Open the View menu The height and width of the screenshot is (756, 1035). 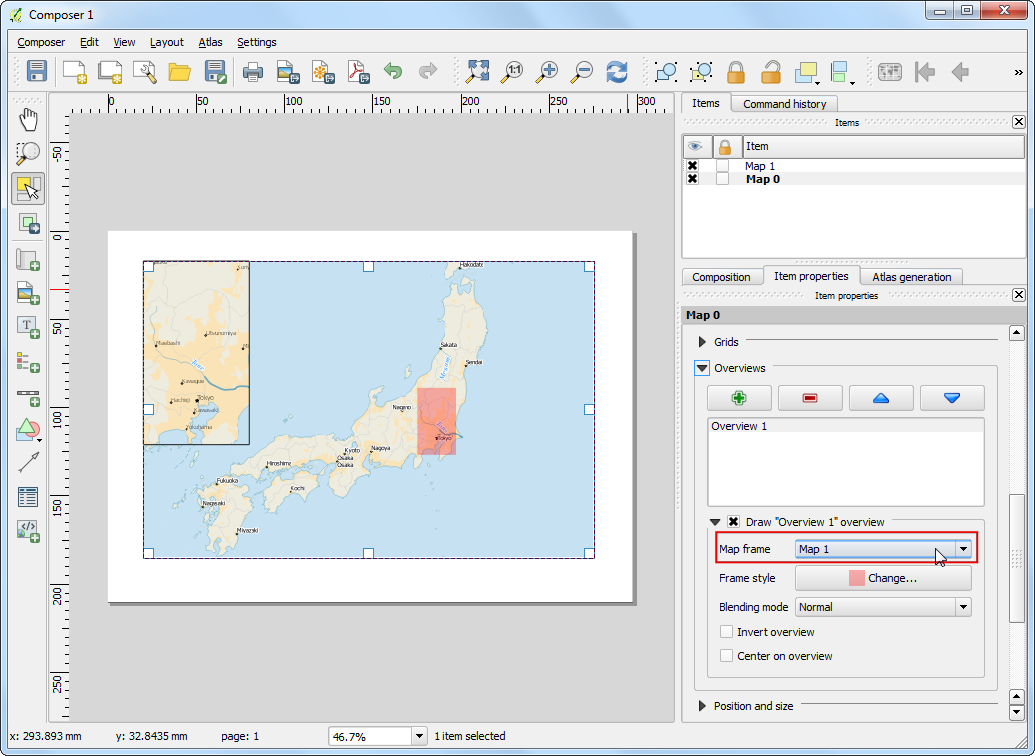click(124, 42)
